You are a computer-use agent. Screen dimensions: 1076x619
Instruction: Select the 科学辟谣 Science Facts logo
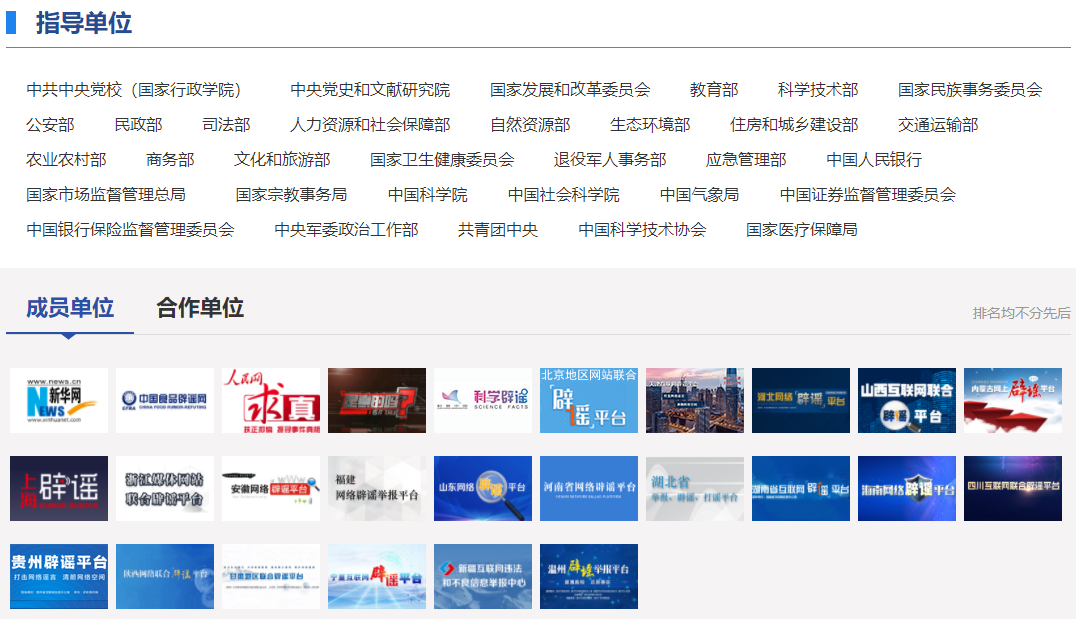click(483, 400)
